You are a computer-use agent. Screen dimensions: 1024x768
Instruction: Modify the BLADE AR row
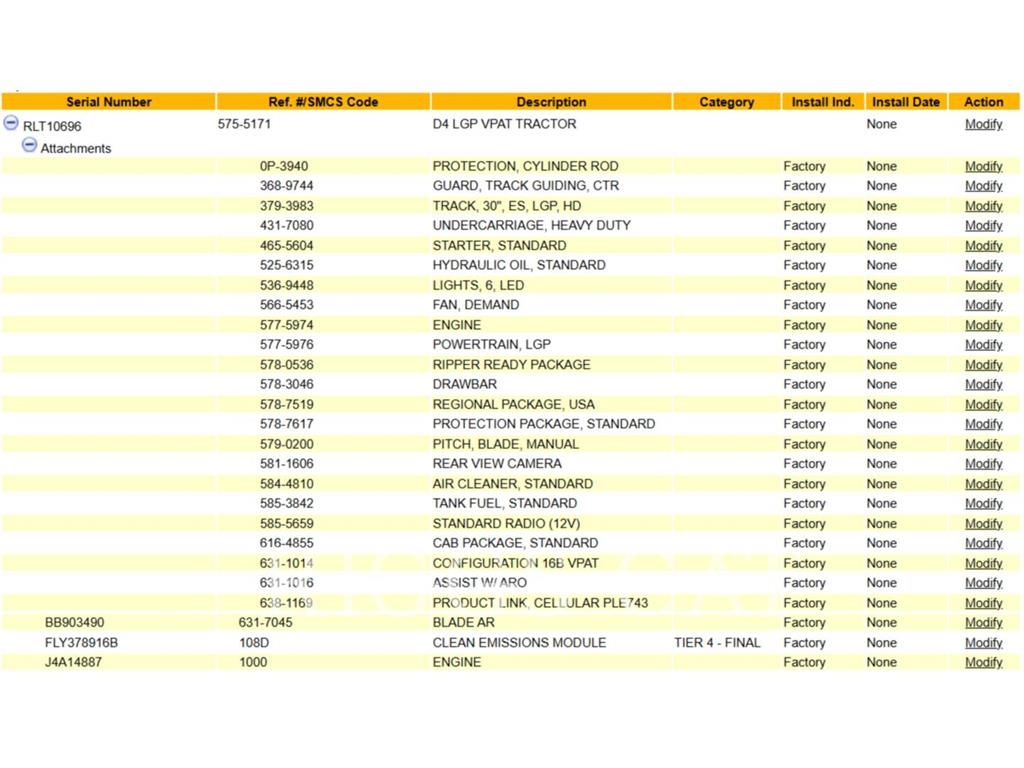[x=984, y=623]
